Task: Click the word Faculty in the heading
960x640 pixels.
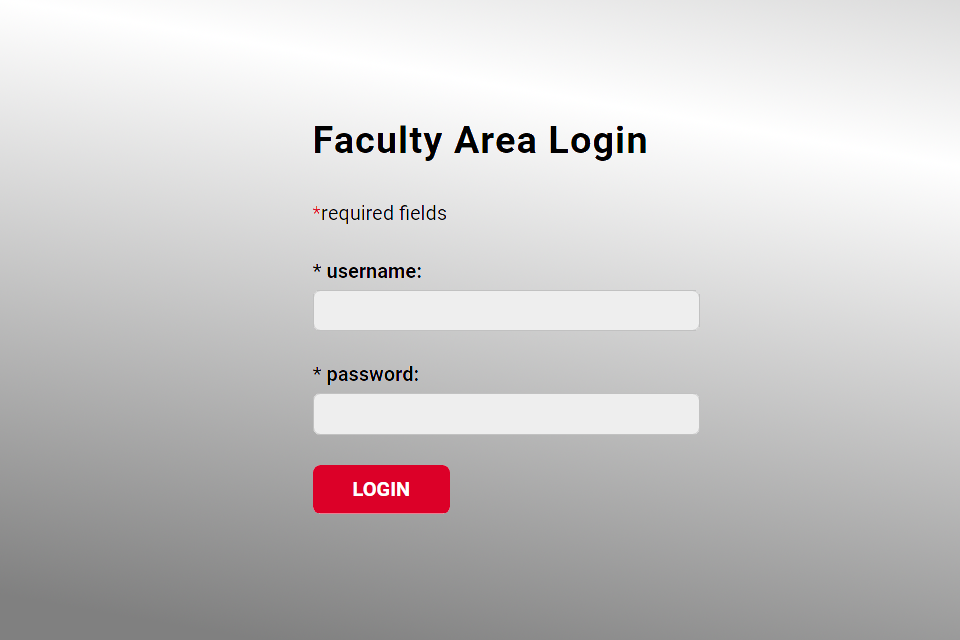Action: [x=377, y=141]
